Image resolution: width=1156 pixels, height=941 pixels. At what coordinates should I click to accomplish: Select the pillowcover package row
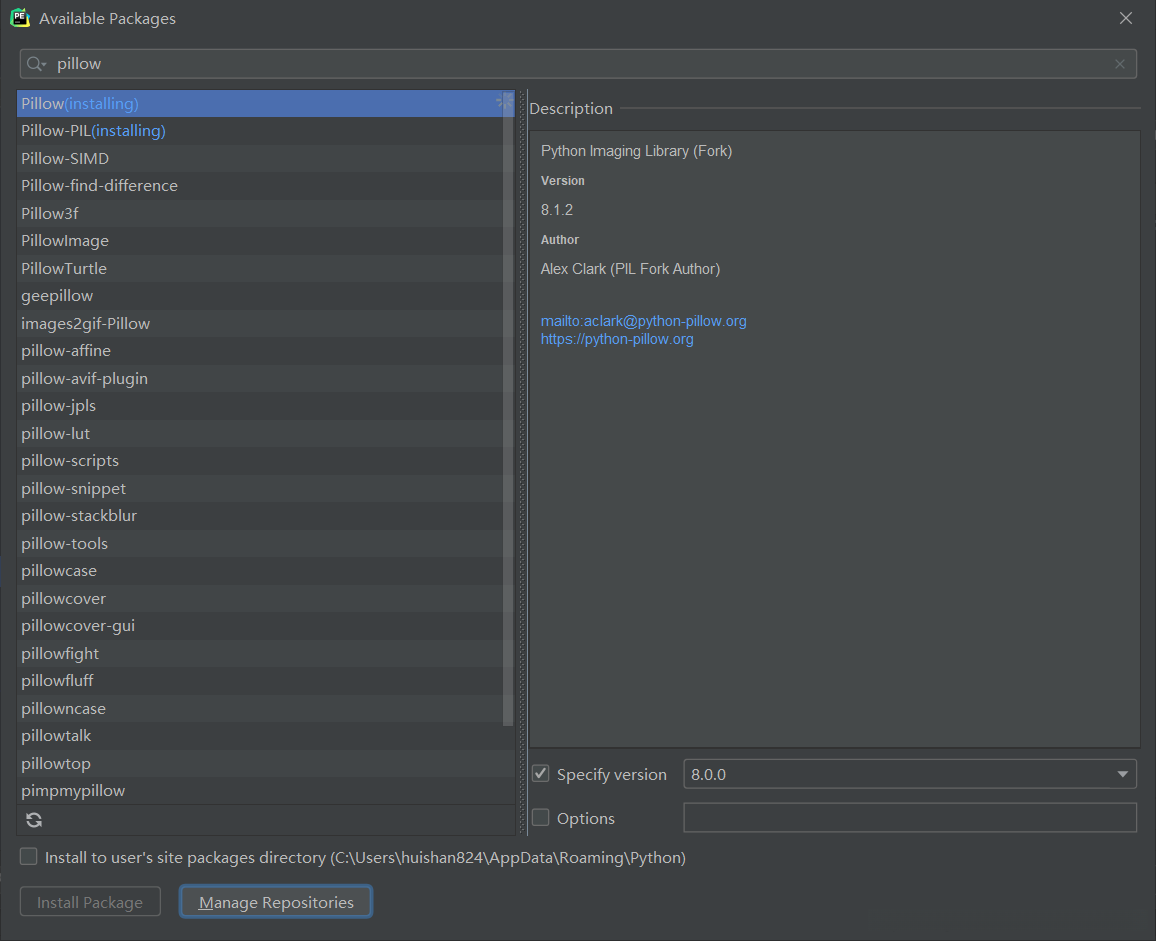[265, 598]
